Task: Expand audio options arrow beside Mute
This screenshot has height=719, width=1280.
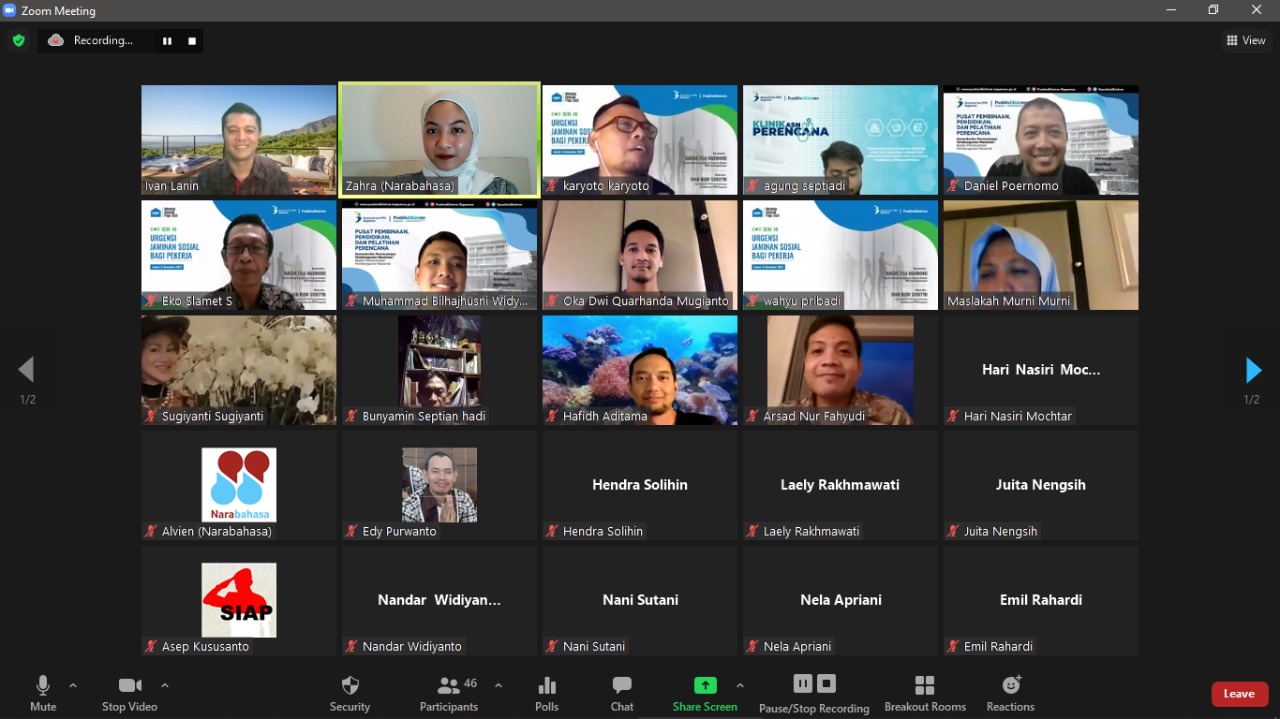Action: pyautogui.click(x=72, y=686)
